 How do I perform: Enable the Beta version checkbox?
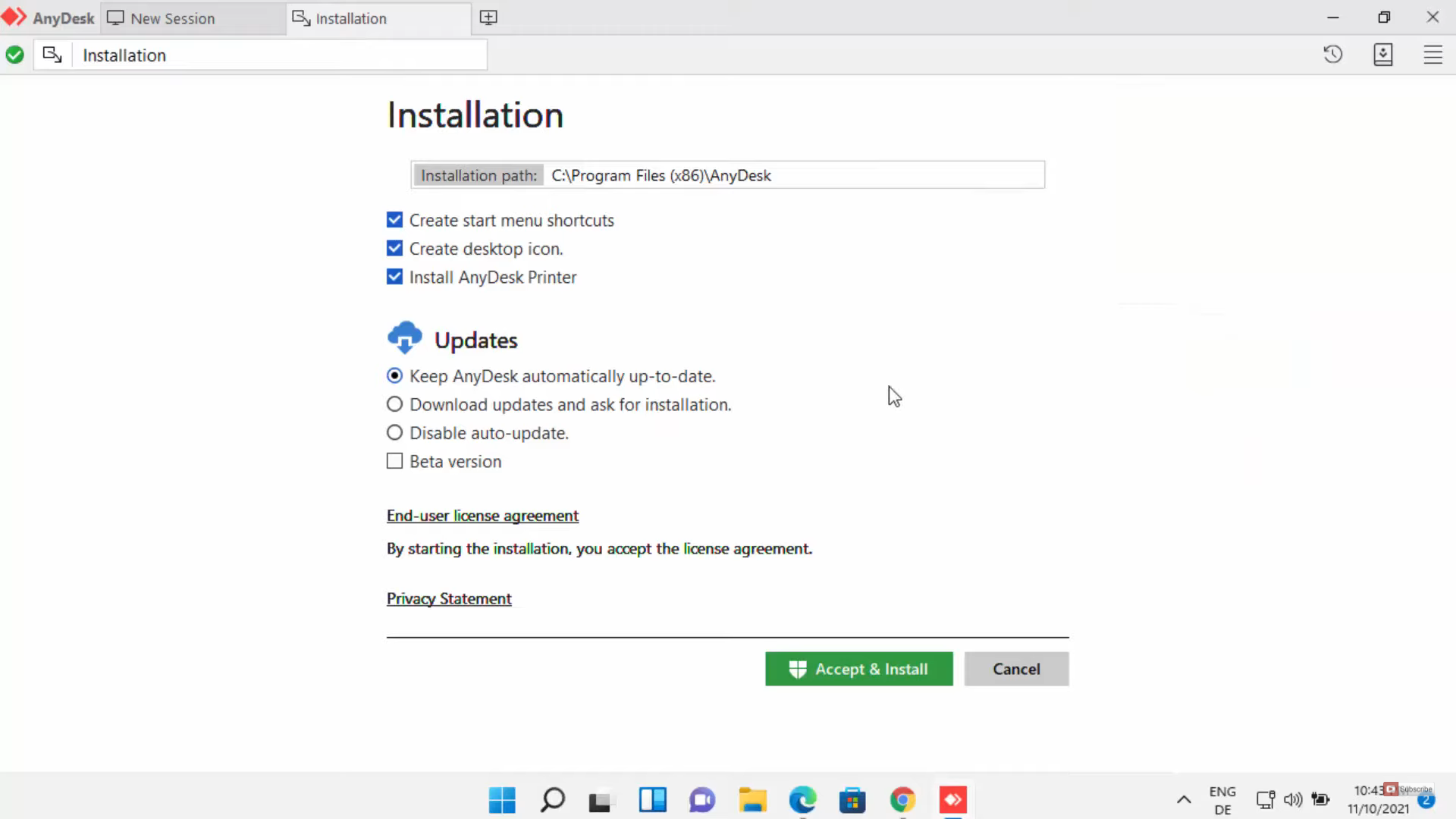pyautogui.click(x=394, y=461)
